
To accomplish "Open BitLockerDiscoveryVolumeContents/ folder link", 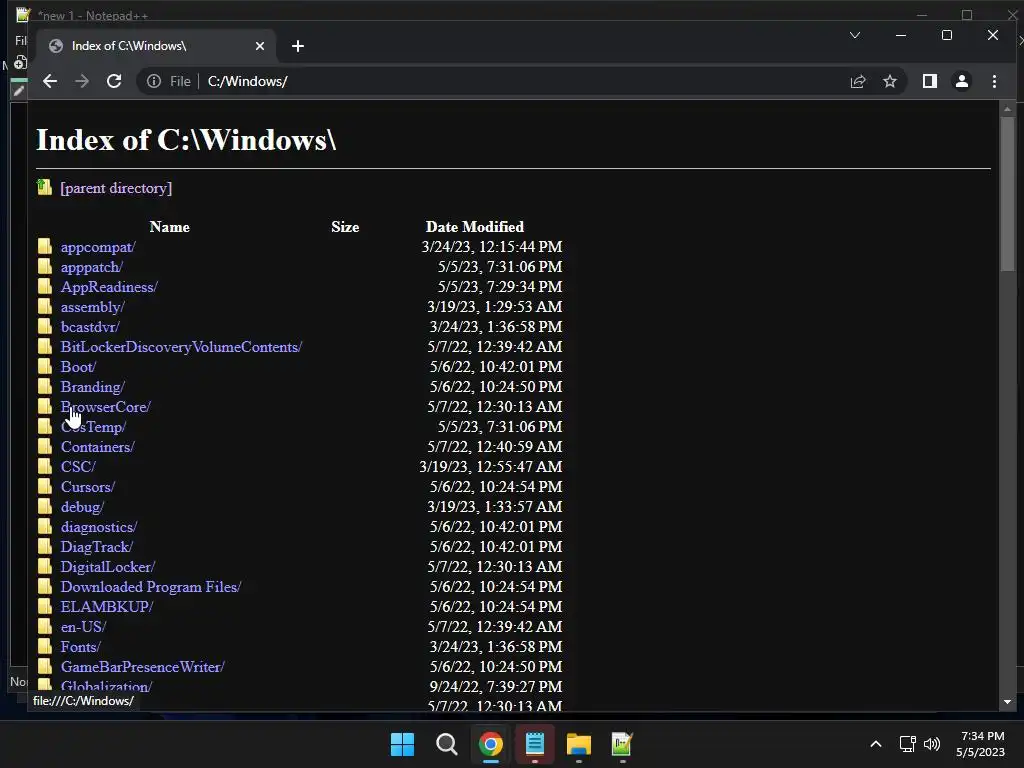I will pyautogui.click(x=181, y=347).
